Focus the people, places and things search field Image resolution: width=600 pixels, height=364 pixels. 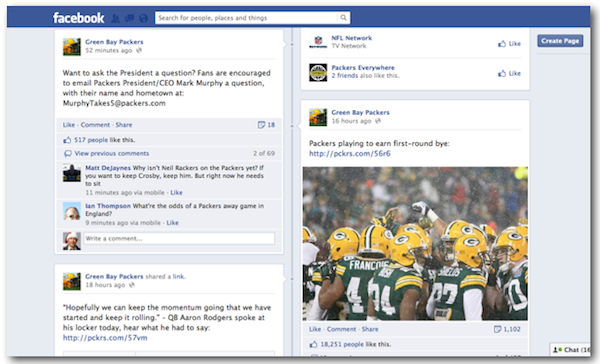point(246,18)
